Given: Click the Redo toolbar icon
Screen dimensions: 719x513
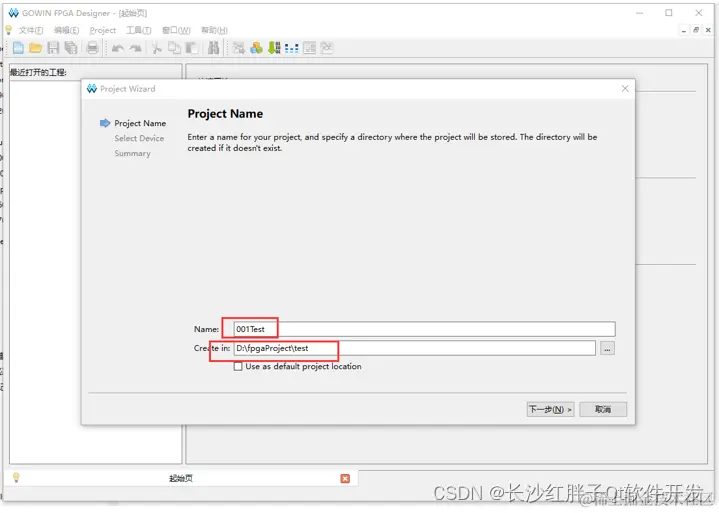Looking at the screenshot, I should [135, 48].
